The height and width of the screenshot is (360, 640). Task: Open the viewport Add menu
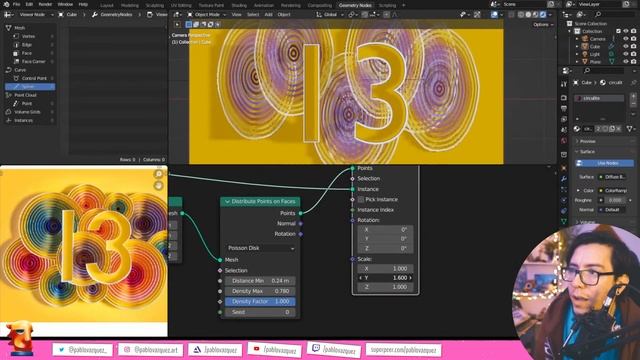pos(268,15)
